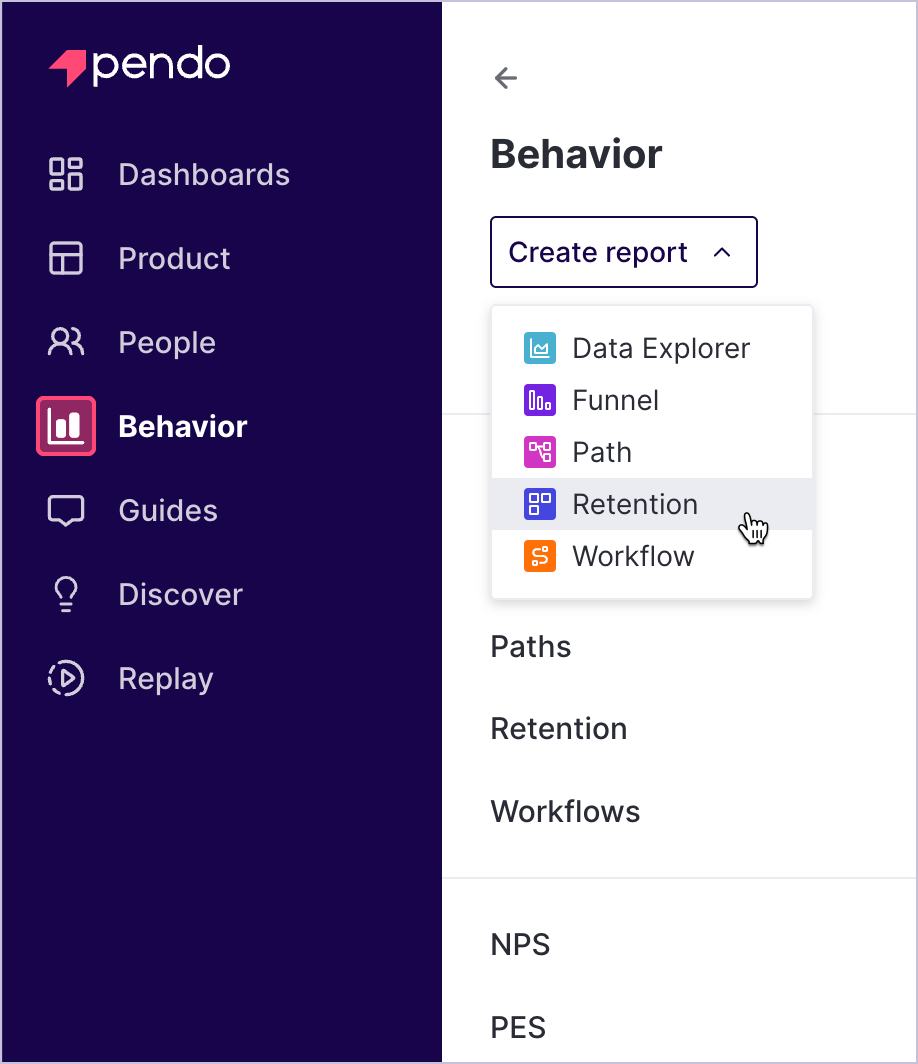The height and width of the screenshot is (1064, 918).
Task: Click the Replay play icon
Action: point(66,678)
